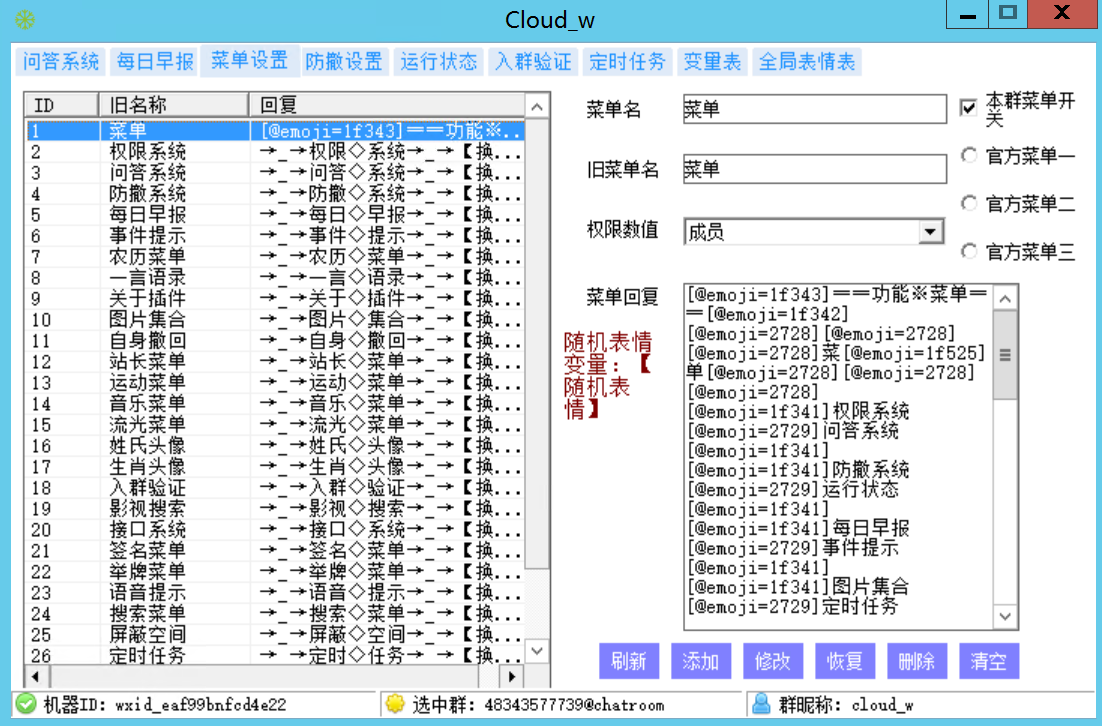Select the 权限系统 row in the list

click(x=147, y=152)
